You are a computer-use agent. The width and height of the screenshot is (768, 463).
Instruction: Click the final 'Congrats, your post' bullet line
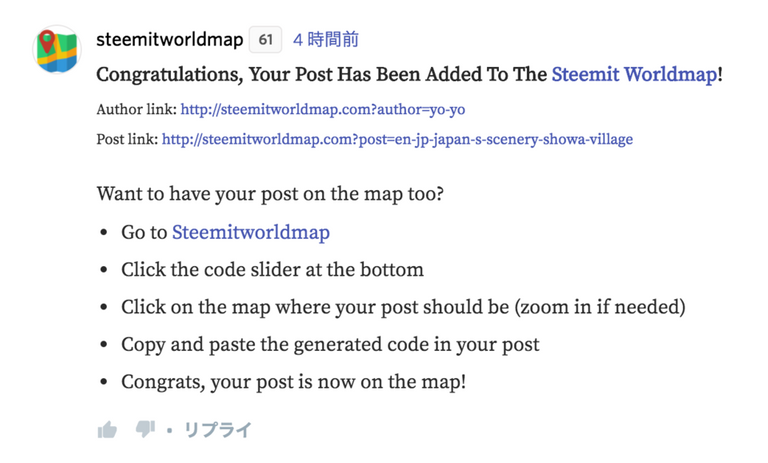[293, 381]
